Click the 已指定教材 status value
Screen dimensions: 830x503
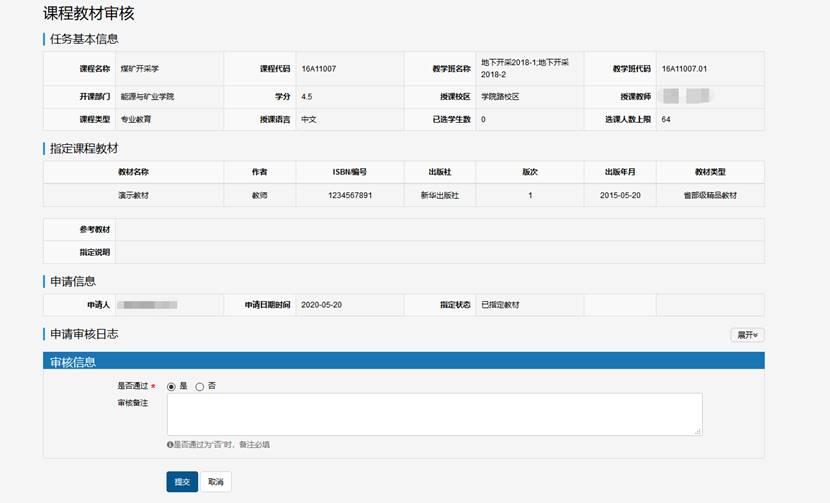(500, 305)
